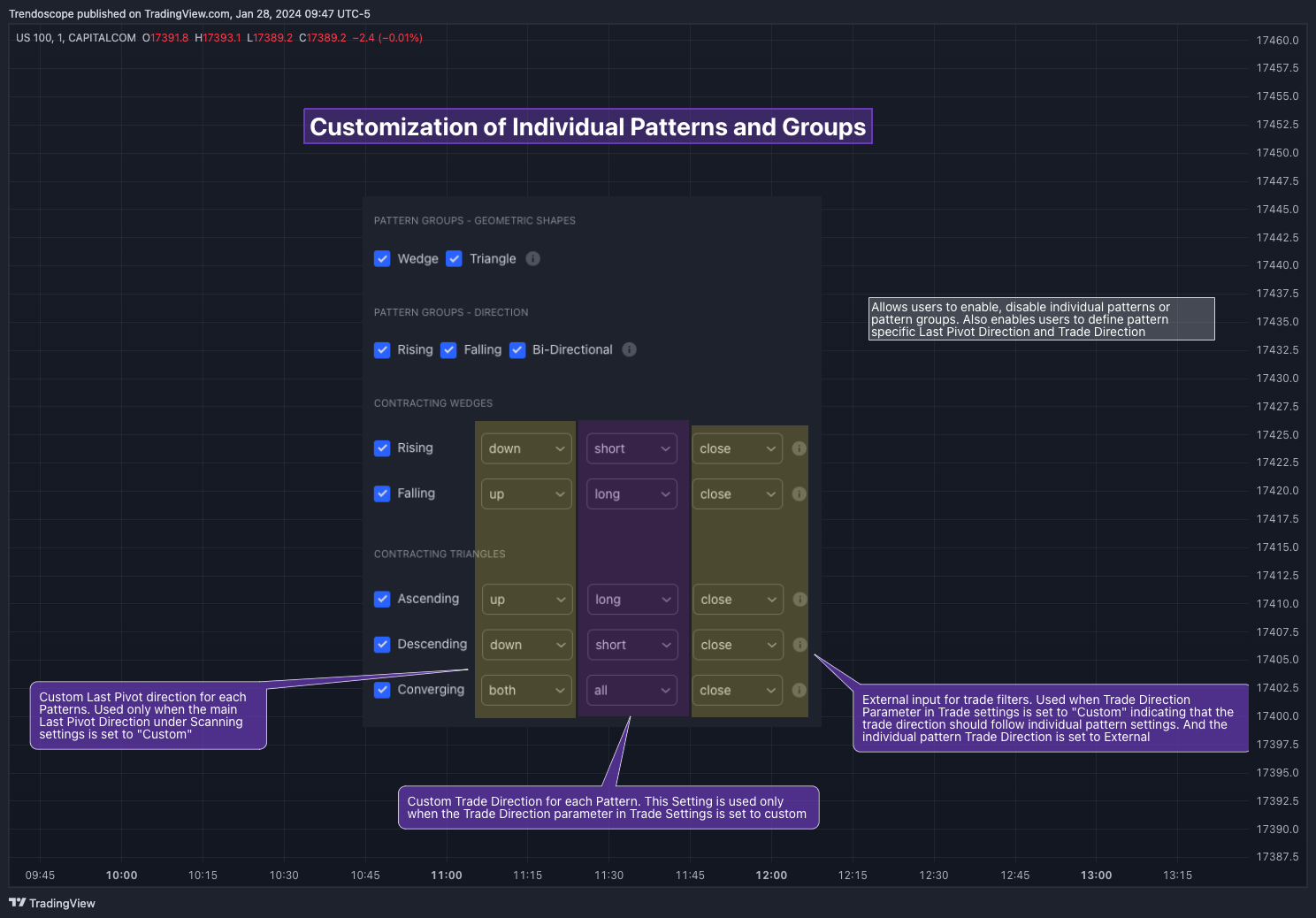Viewport: 1316px width, 918px height.
Task: Open Ascending triangle 'up' pivot dropdown
Action: 527,599
